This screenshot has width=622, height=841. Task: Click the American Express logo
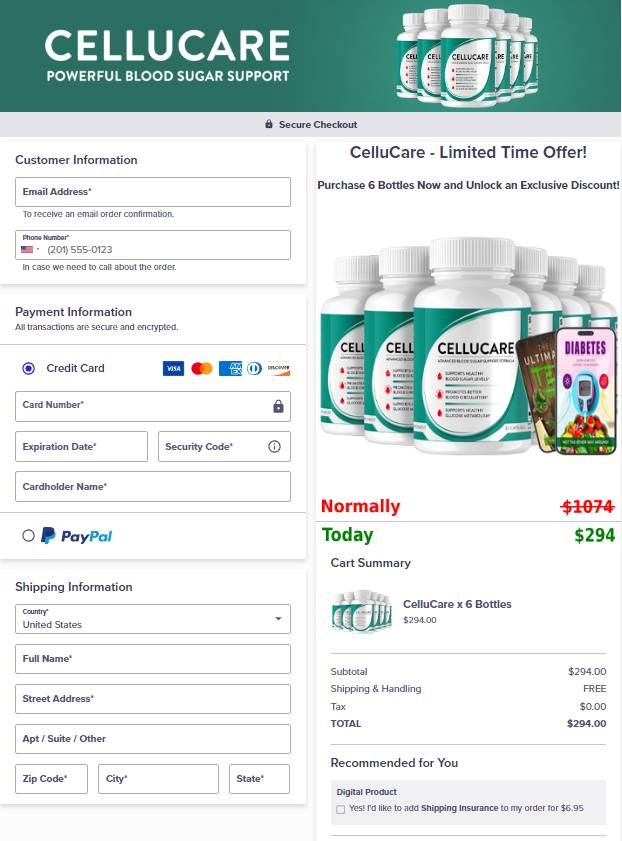pos(231,368)
